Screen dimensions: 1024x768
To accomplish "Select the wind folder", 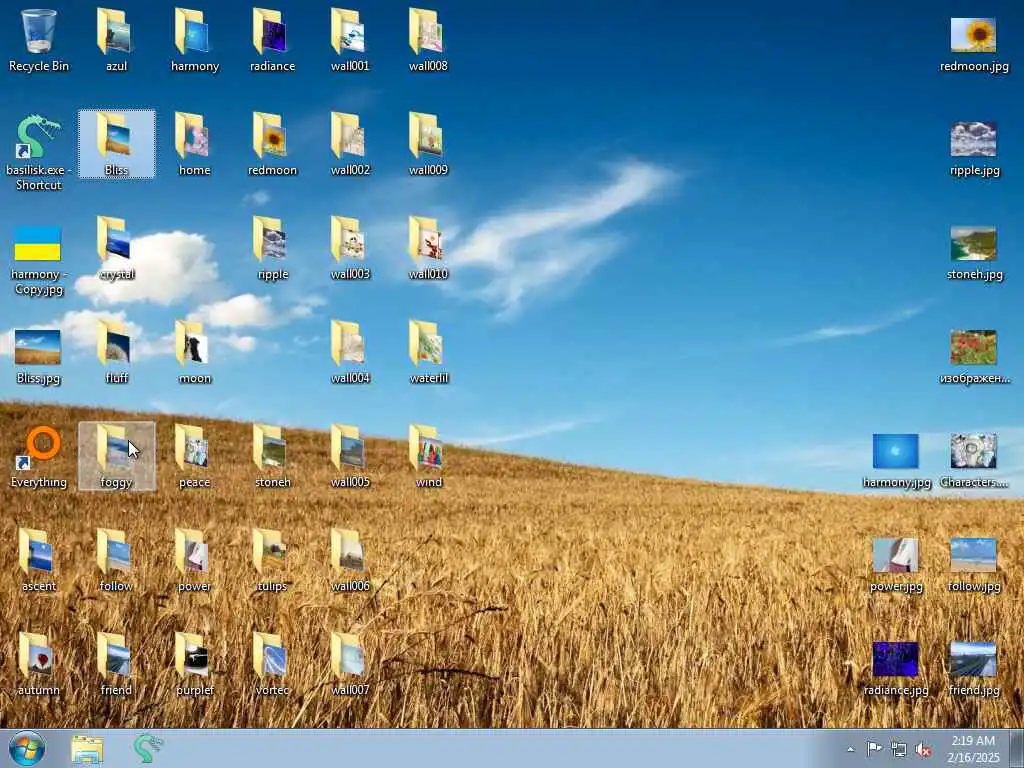I will [x=428, y=456].
